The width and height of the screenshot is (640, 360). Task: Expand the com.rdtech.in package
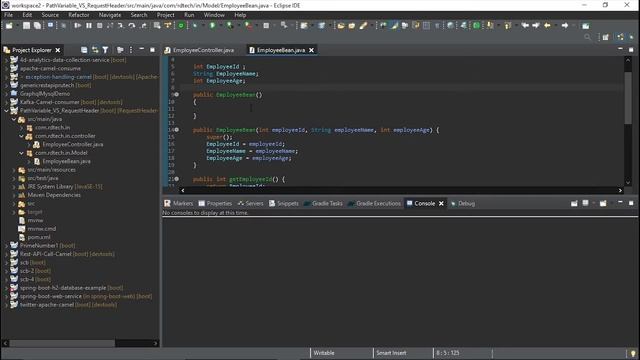pyautogui.click(x=22, y=128)
